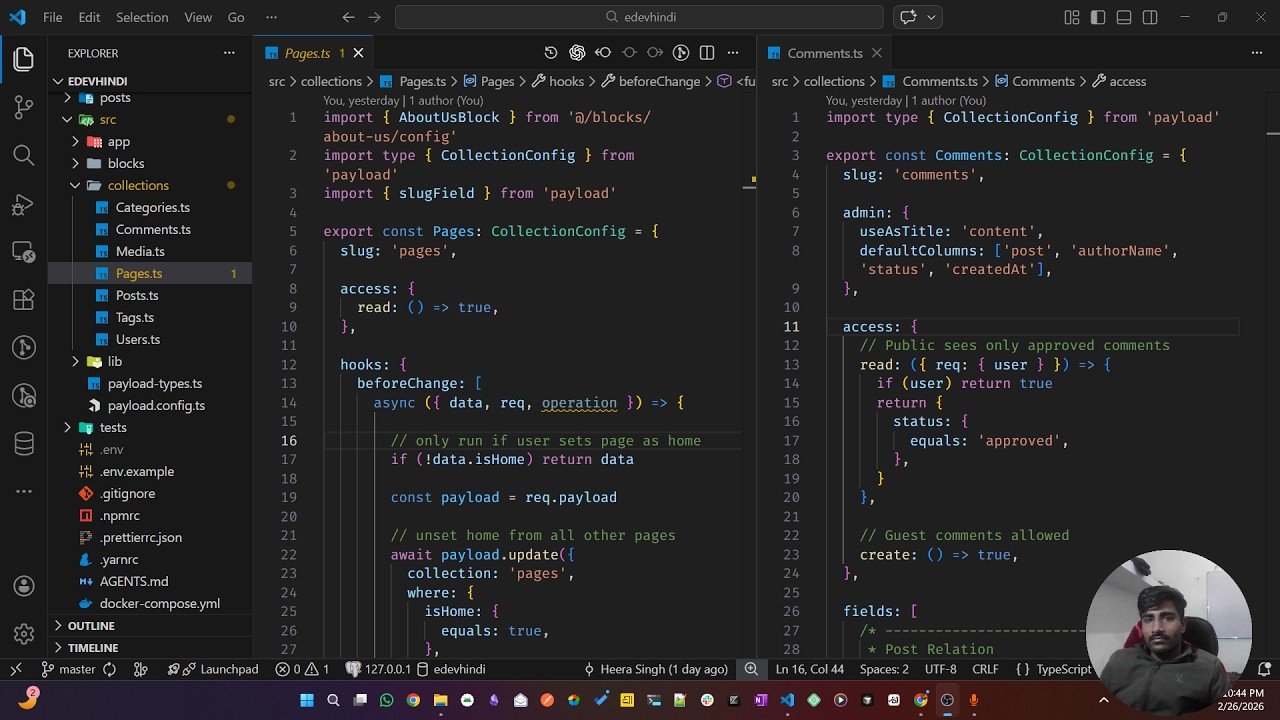
Task: Open the Remote Explorer view
Action: 24,252
